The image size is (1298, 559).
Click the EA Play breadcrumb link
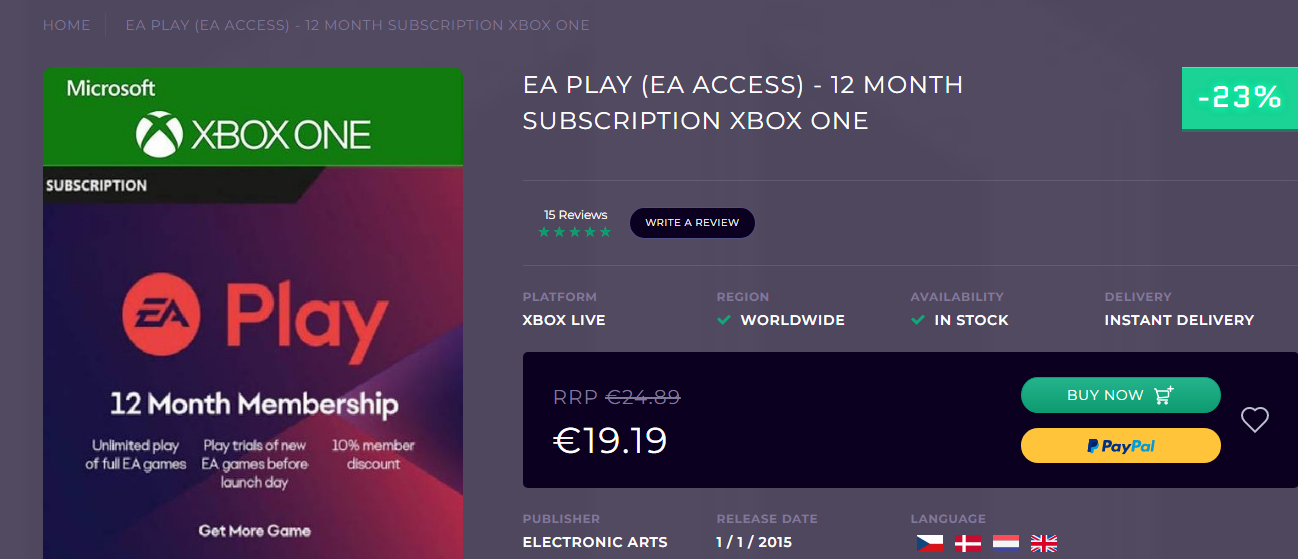[357, 25]
